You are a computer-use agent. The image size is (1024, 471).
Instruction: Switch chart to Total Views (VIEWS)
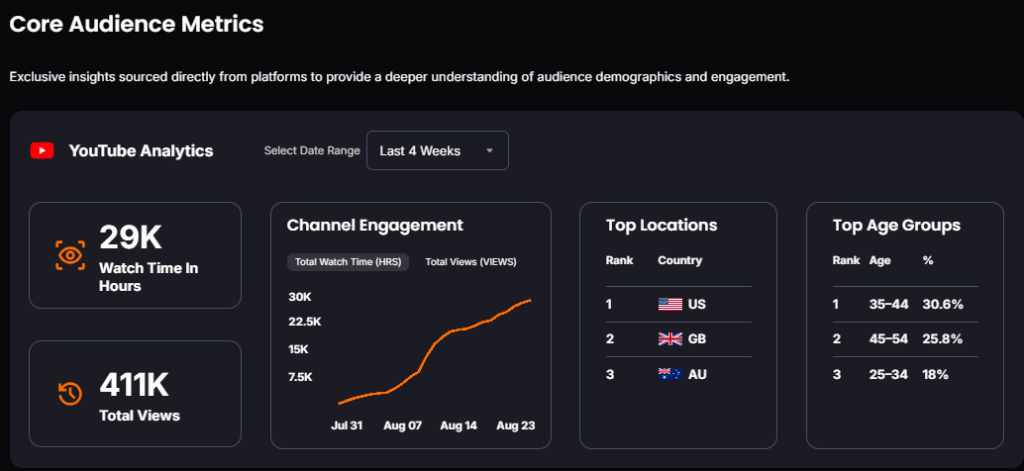(x=471, y=262)
